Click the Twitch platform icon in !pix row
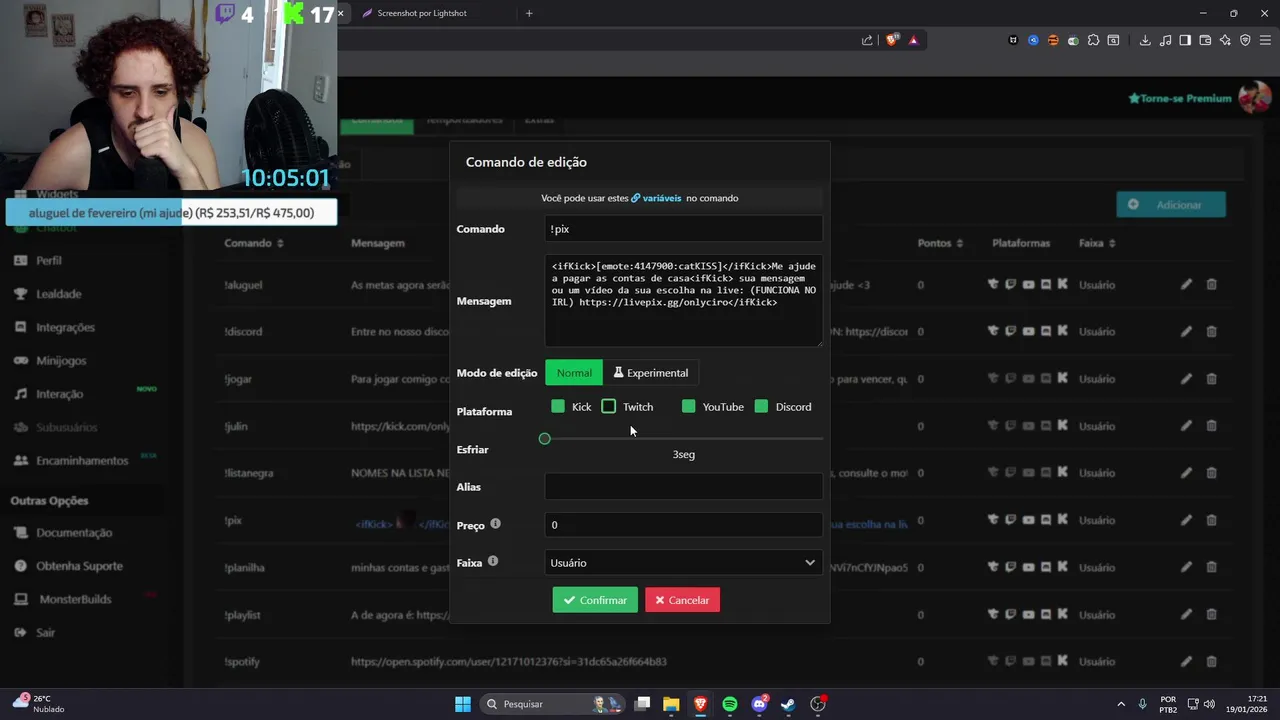This screenshot has height=720, width=1280. pyautogui.click(x=1010, y=520)
